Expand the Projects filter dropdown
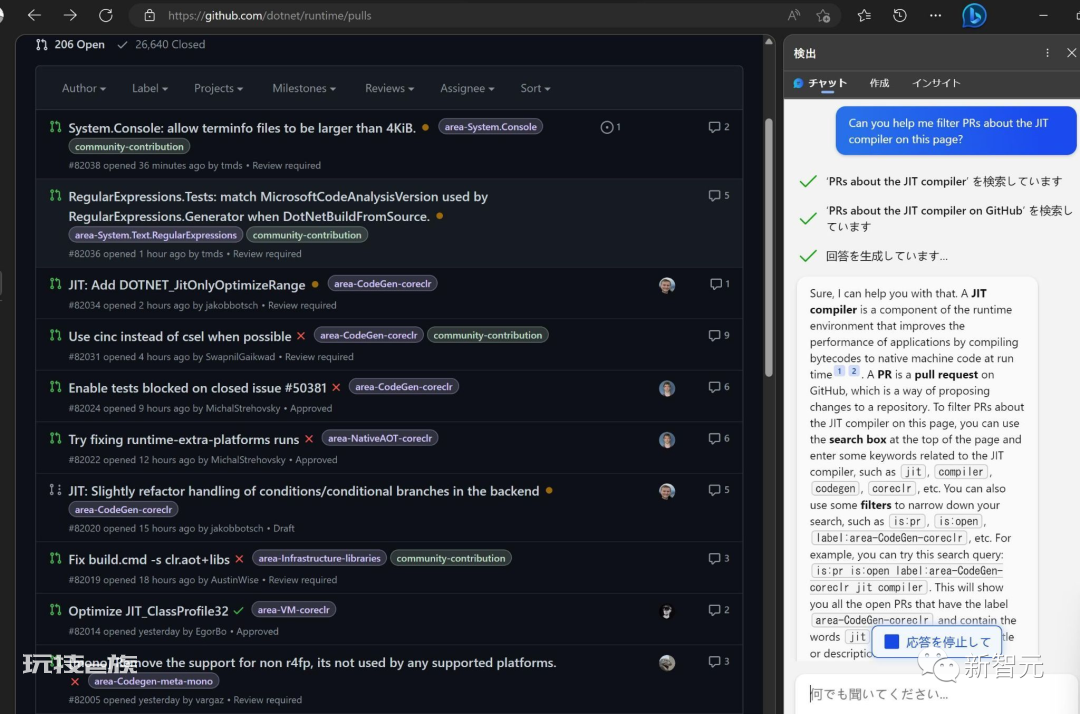1080x714 pixels. [x=218, y=88]
